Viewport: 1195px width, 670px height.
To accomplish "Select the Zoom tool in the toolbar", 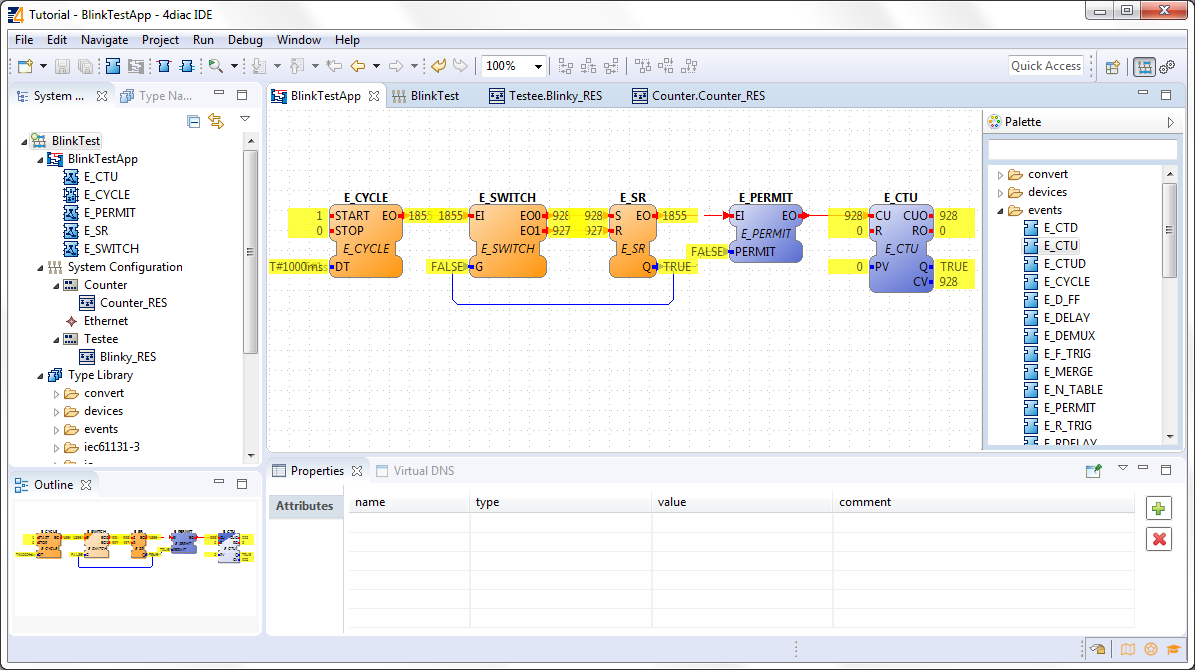I will coord(216,66).
